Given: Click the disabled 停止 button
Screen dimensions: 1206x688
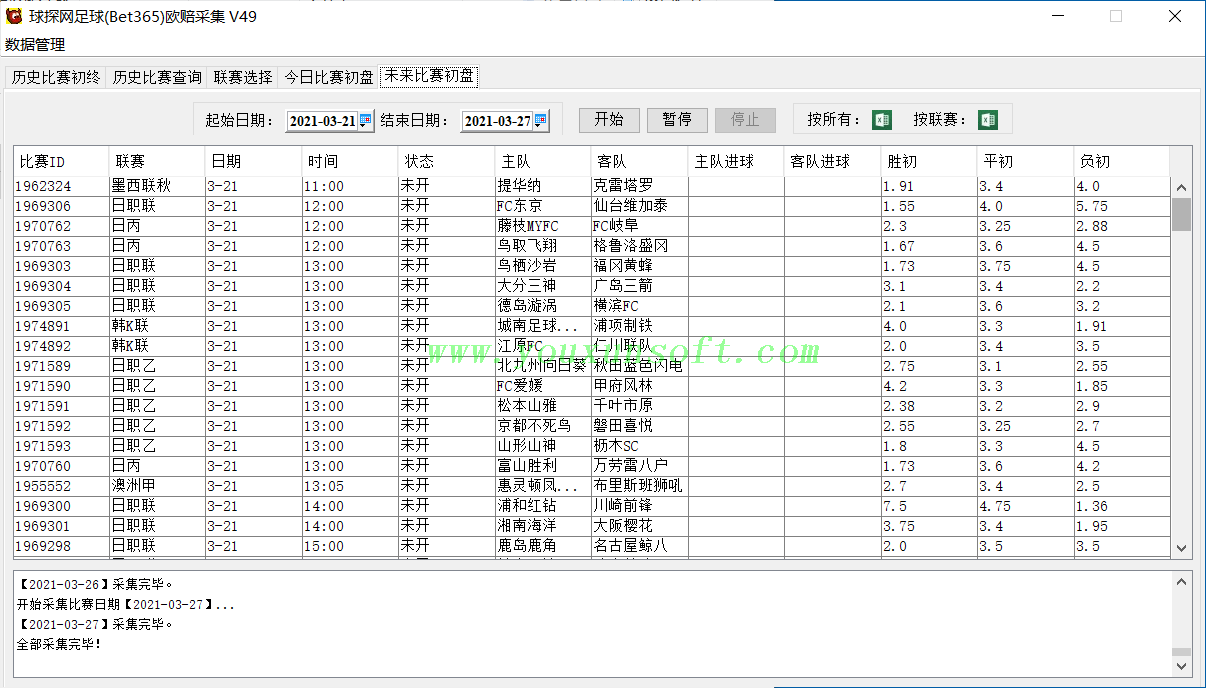Looking at the screenshot, I should tap(745, 120).
